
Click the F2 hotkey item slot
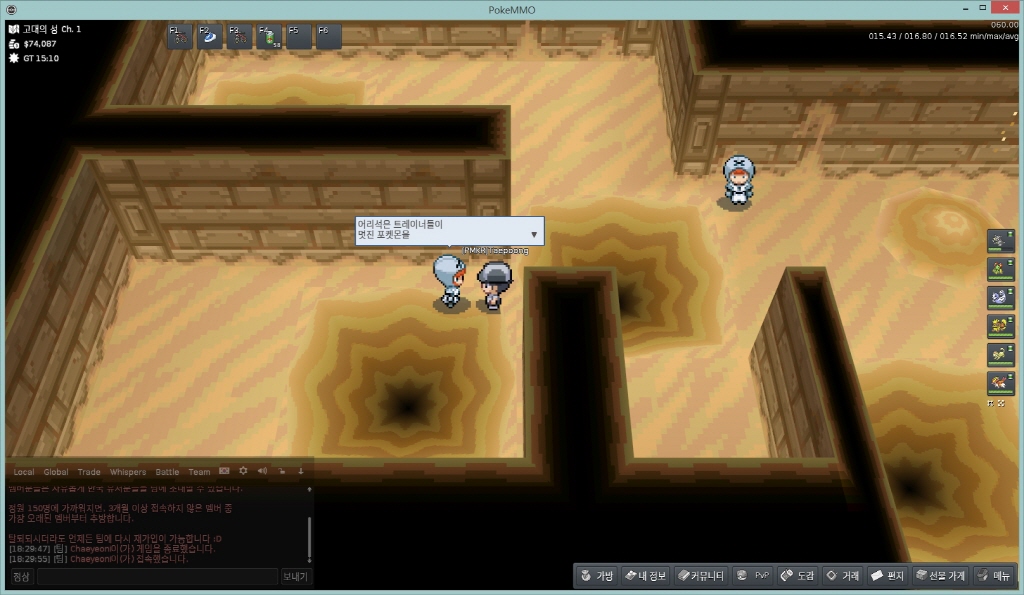(211, 37)
